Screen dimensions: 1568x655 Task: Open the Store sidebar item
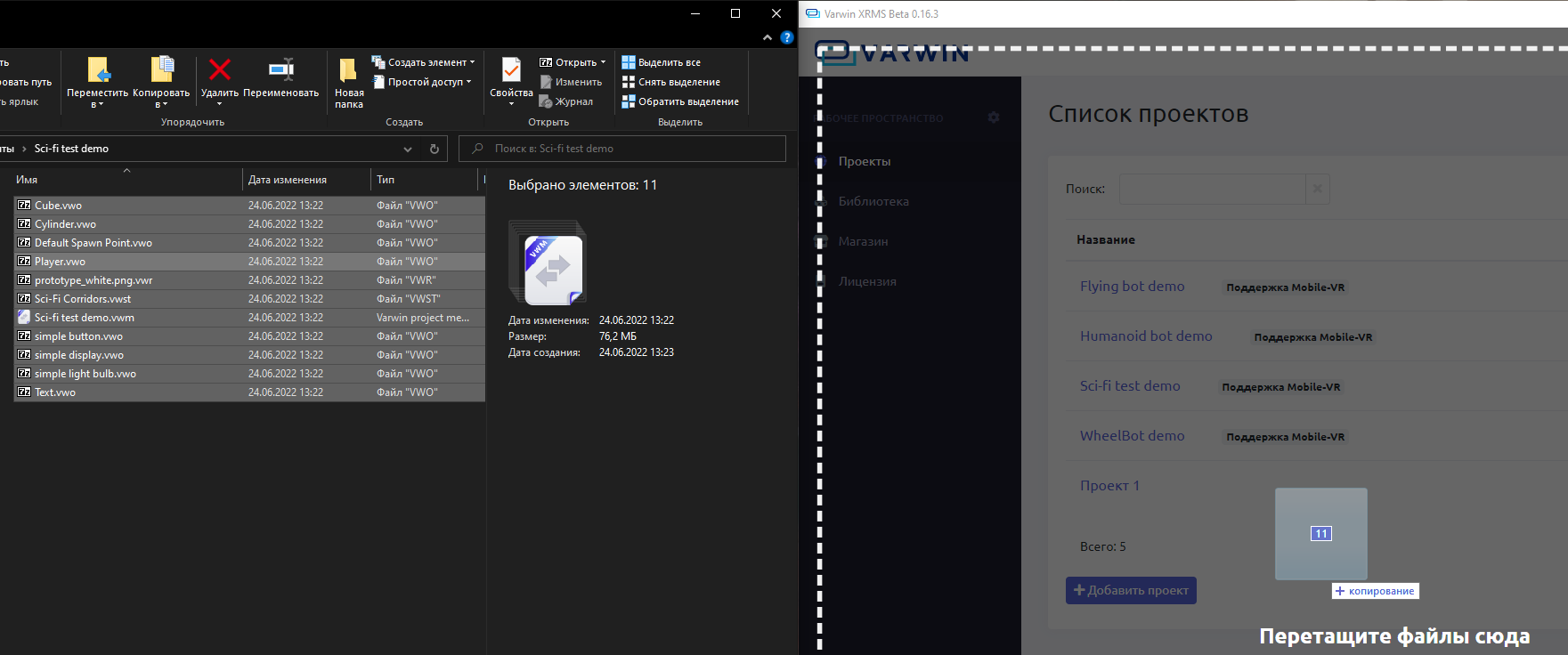coord(863,241)
